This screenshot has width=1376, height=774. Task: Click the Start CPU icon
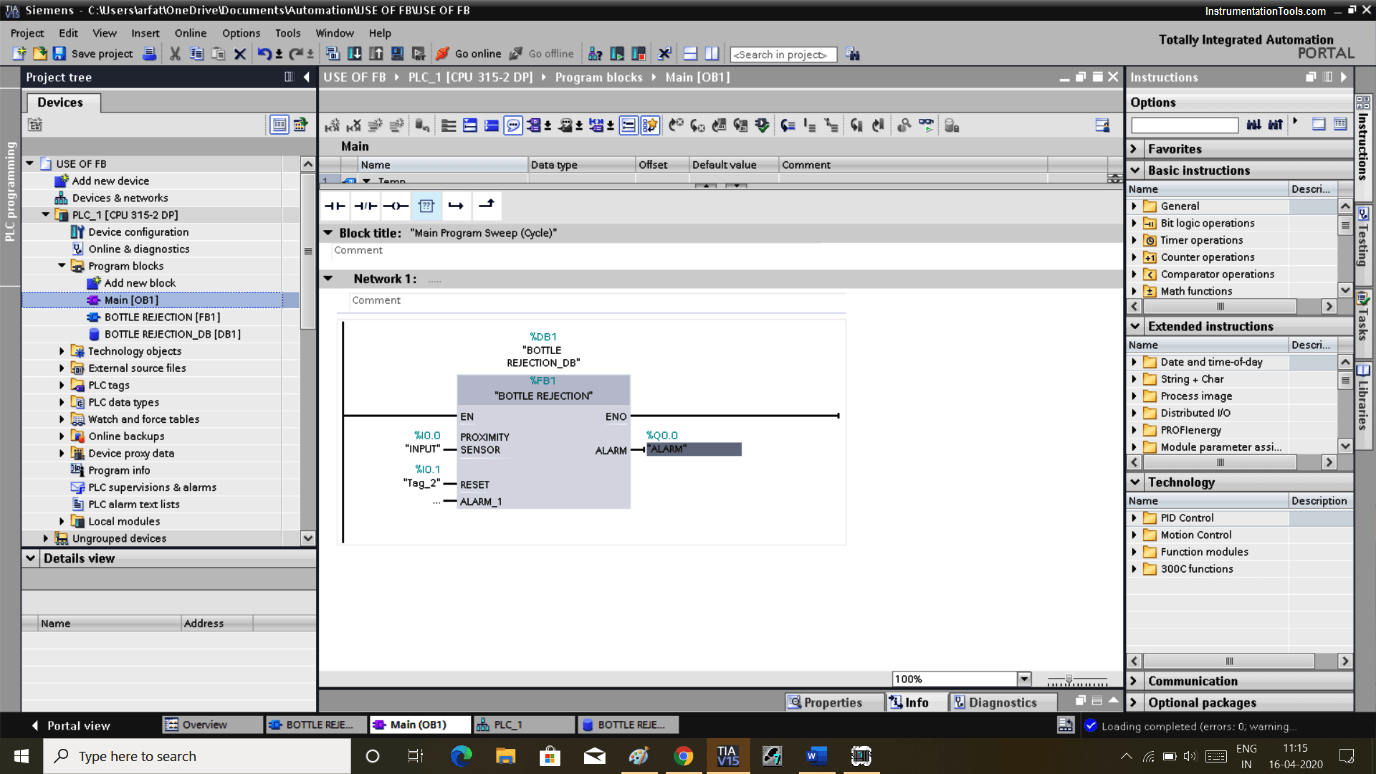click(x=617, y=54)
